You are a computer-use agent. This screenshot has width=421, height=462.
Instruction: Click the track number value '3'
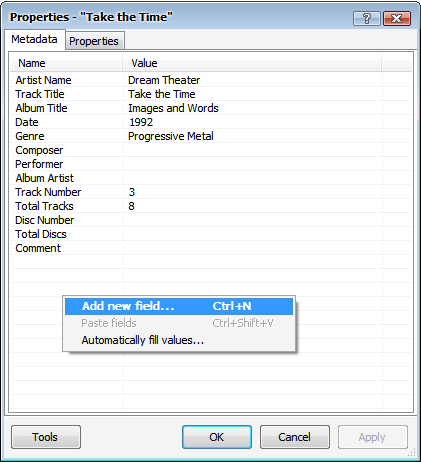pyautogui.click(x=132, y=192)
